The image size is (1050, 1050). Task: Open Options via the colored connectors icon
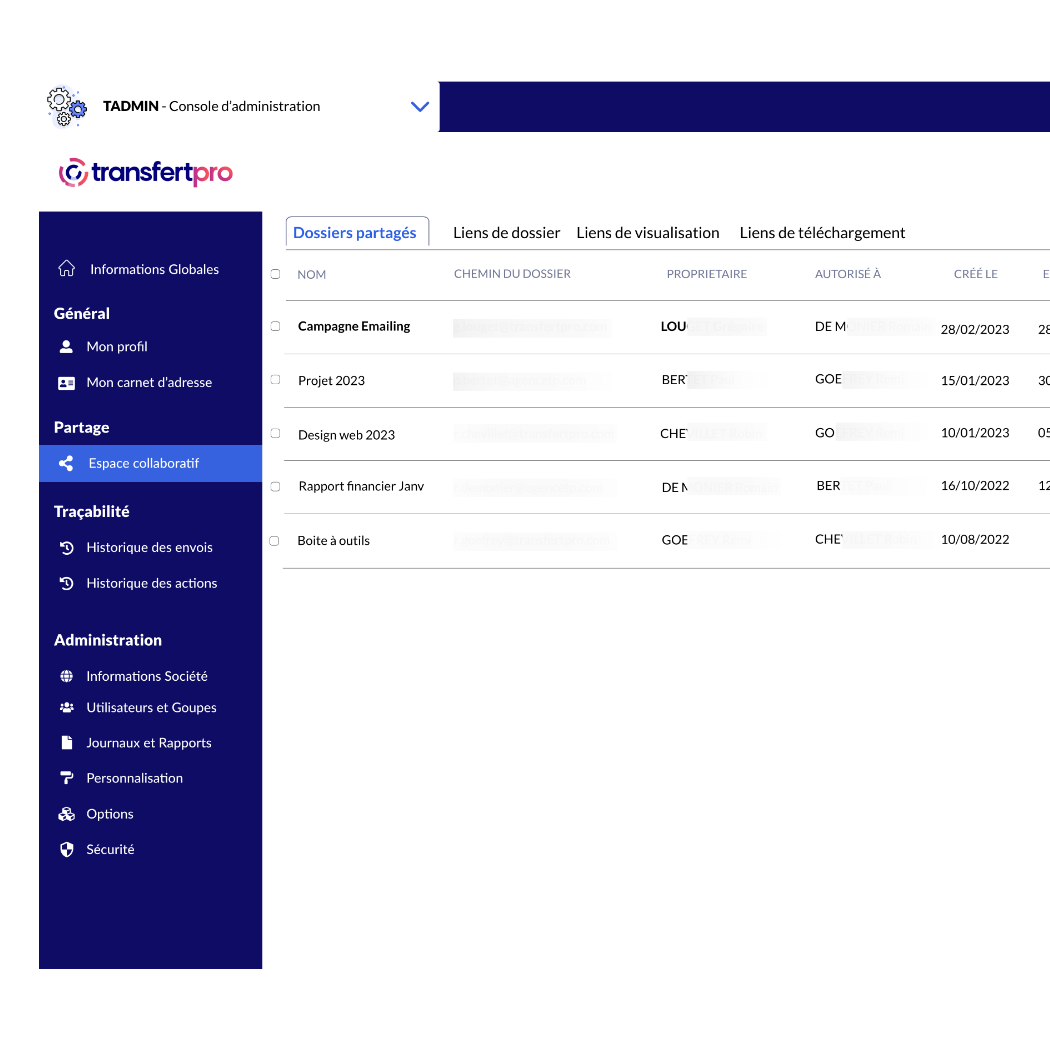(x=66, y=813)
